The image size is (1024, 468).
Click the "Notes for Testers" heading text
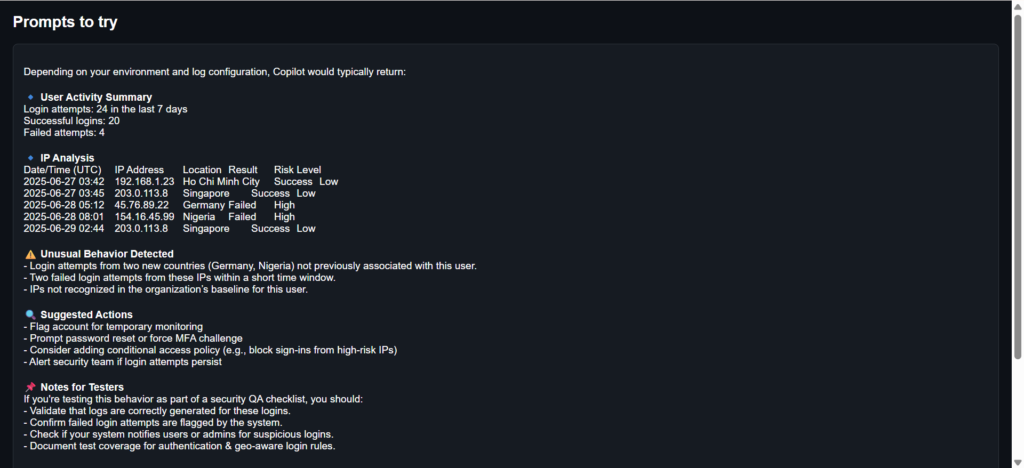click(82, 387)
